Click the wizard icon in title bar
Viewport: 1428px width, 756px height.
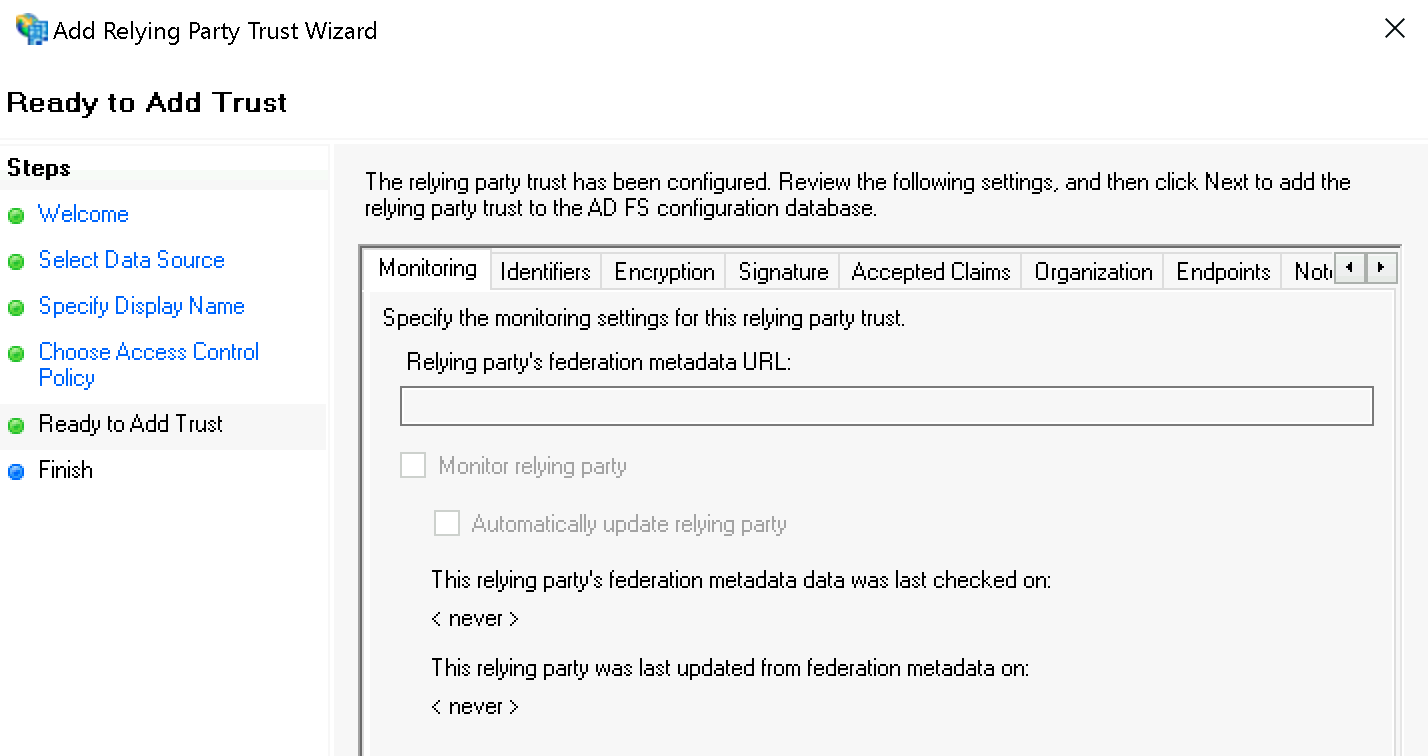31,29
